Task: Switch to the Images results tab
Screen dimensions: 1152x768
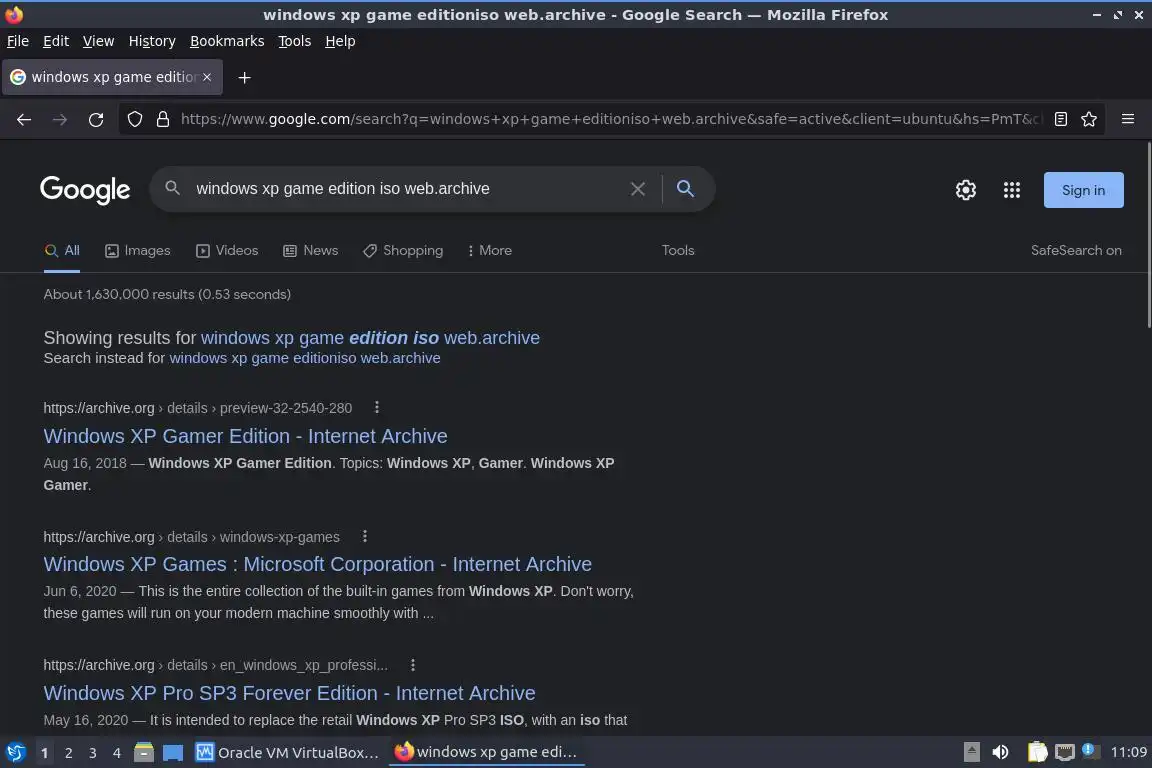Action: (x=137, y=251)
